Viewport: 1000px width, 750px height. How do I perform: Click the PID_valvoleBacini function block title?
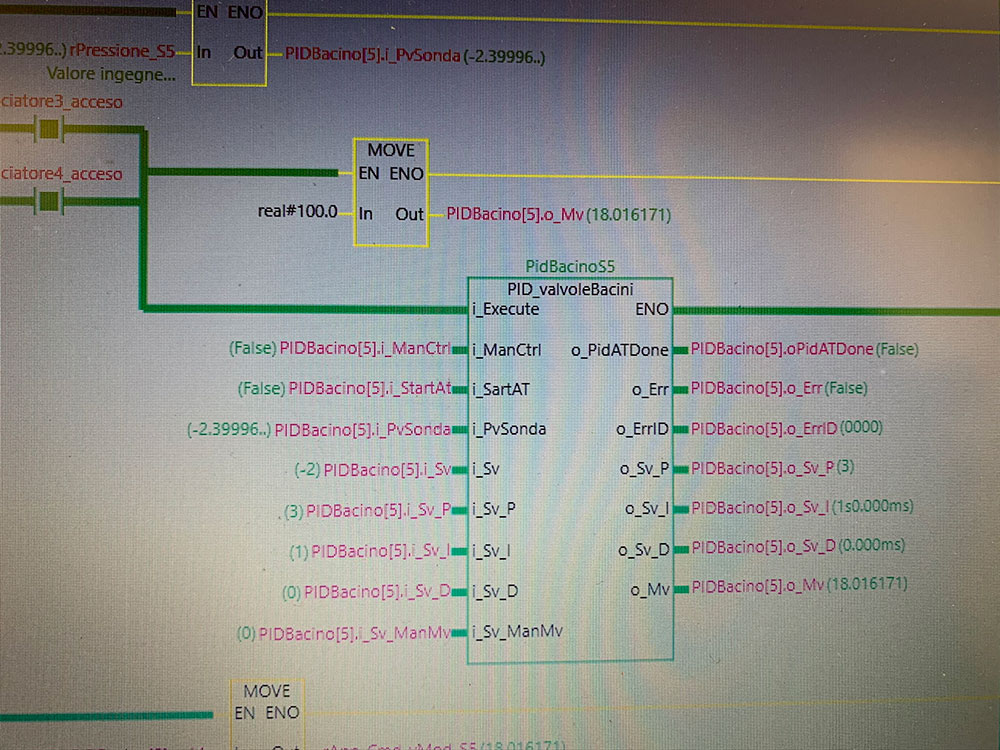[570, 289]
